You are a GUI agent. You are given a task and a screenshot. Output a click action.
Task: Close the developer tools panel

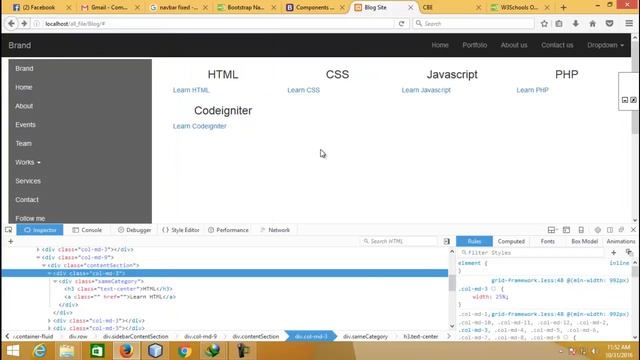tap(633, 230)
